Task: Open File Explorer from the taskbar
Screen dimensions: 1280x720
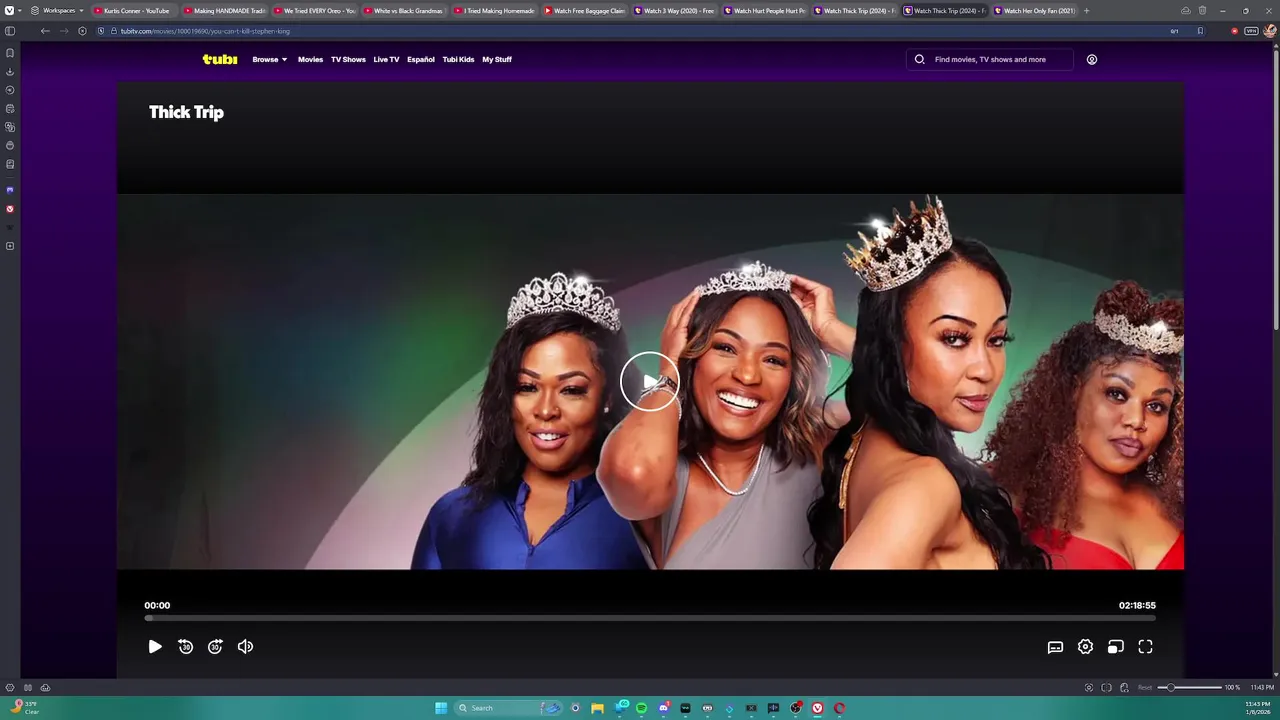Action: coord(597,708)
